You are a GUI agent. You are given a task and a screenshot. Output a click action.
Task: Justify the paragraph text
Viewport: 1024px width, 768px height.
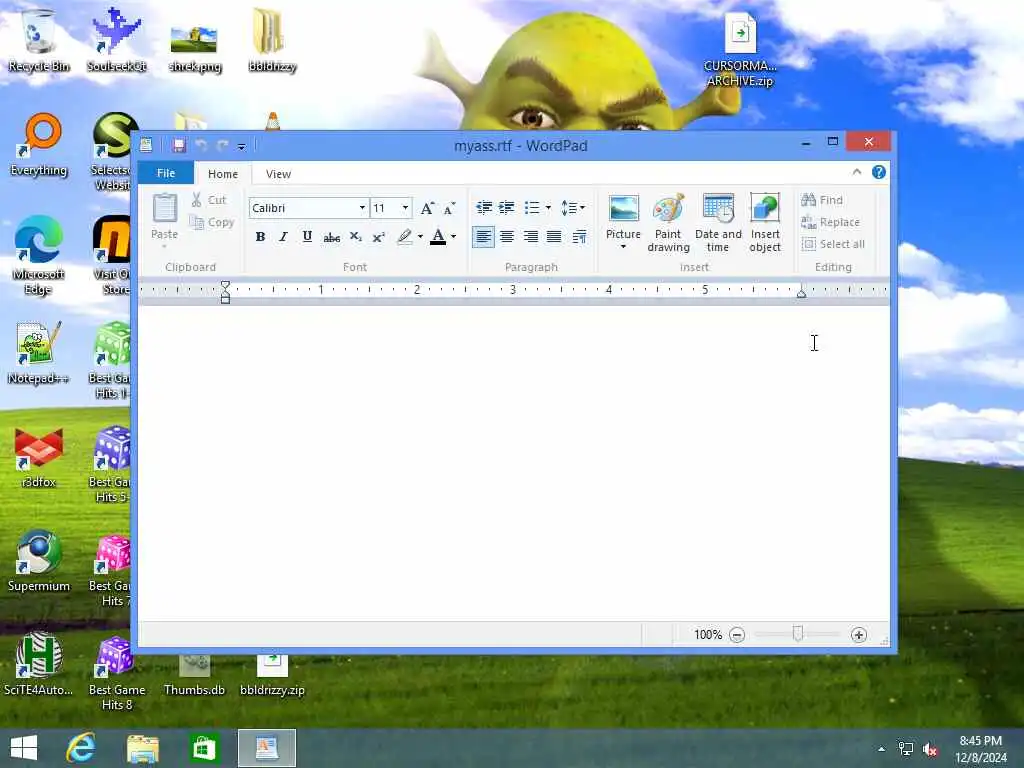pyautogui.click(x=554, y=236)
